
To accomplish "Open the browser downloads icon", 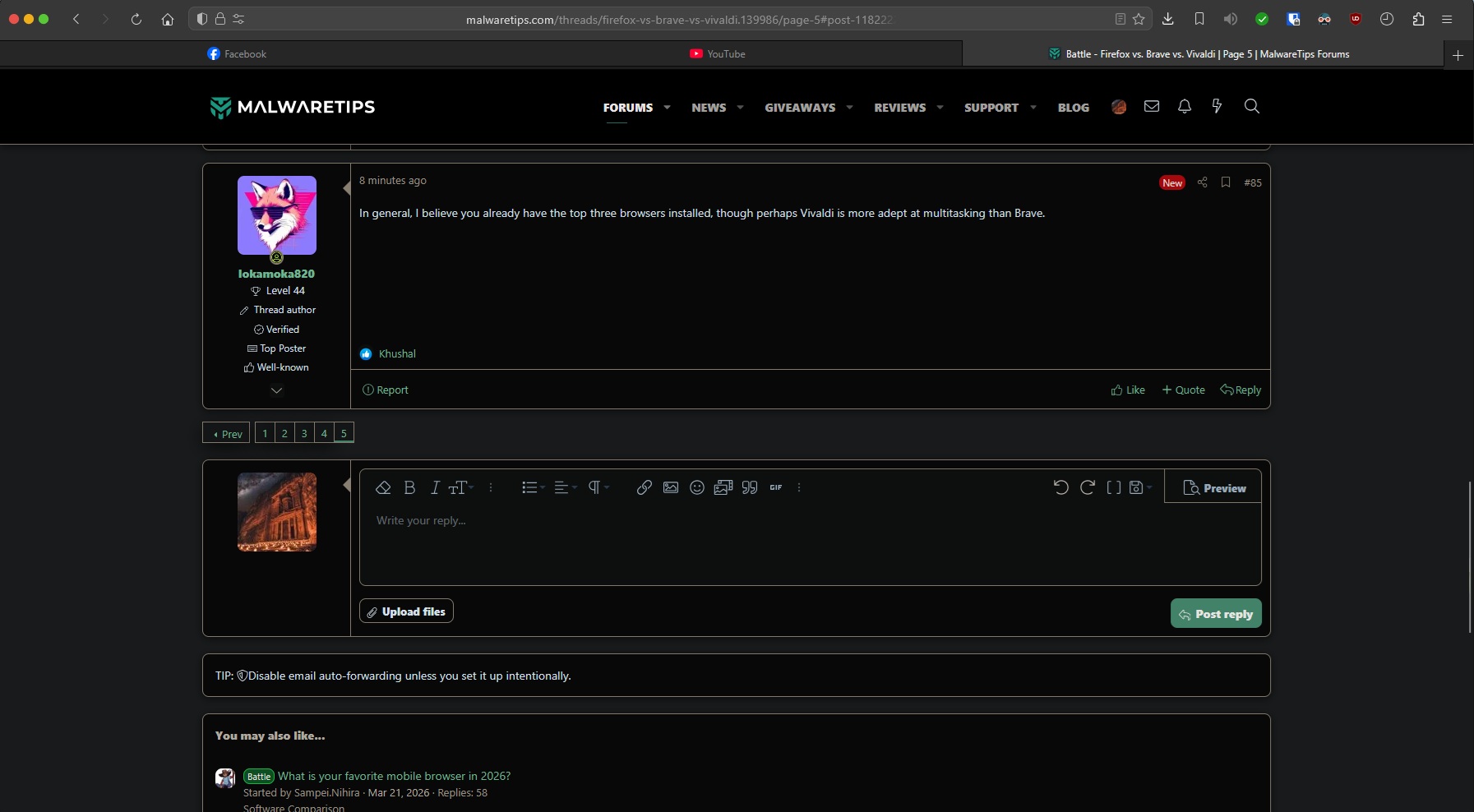I will pos(1168,19).
